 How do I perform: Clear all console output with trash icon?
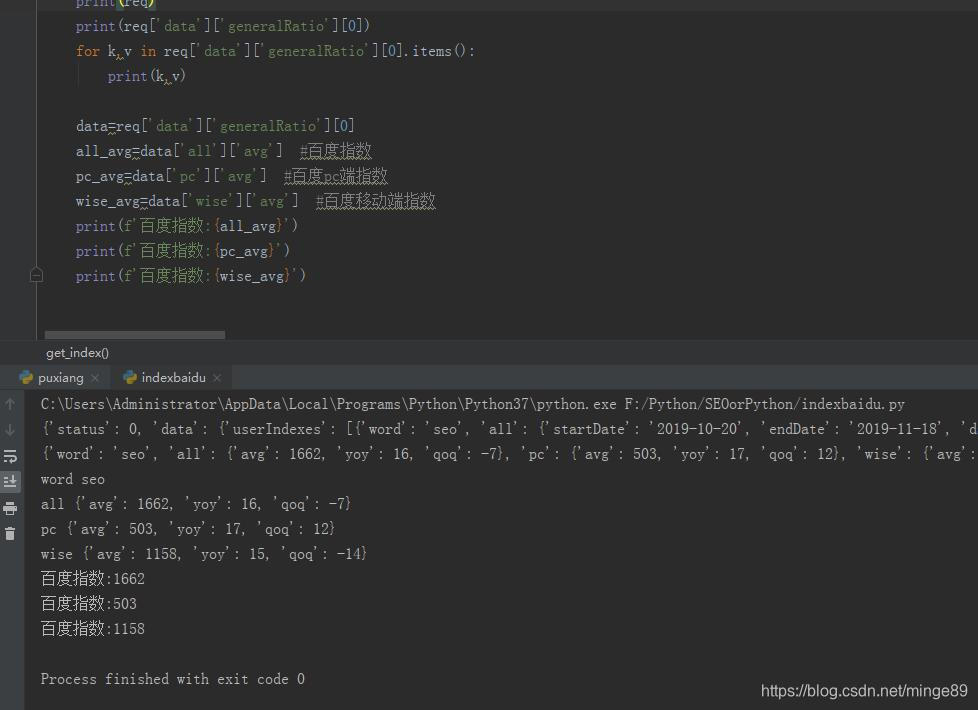coord(11,533)
